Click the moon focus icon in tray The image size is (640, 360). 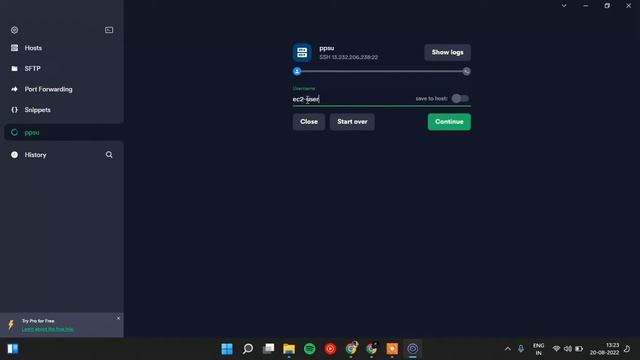627,349
